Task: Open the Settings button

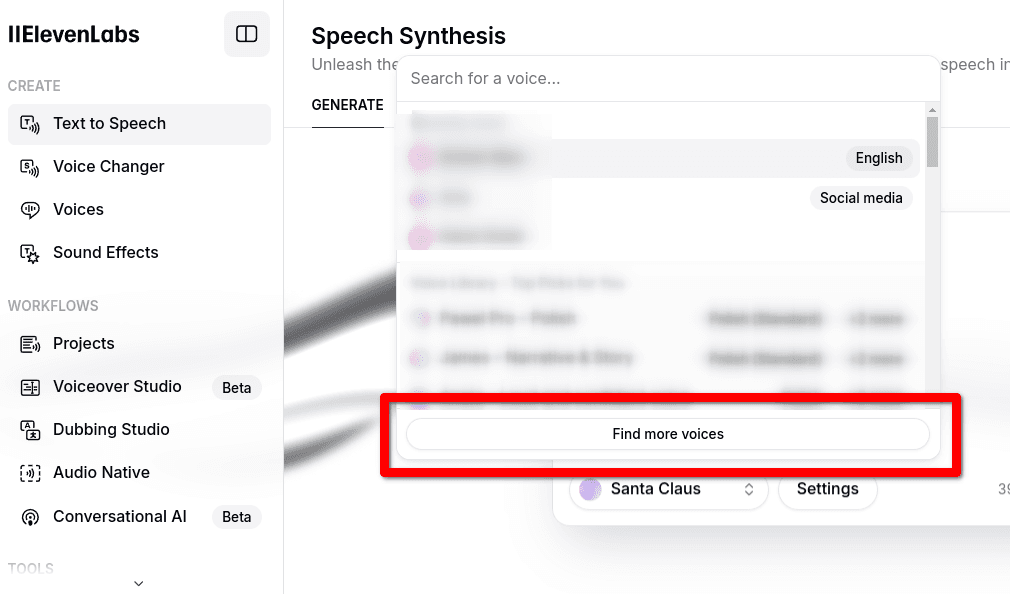Action: pyautogui.click(x=828, y=489)
